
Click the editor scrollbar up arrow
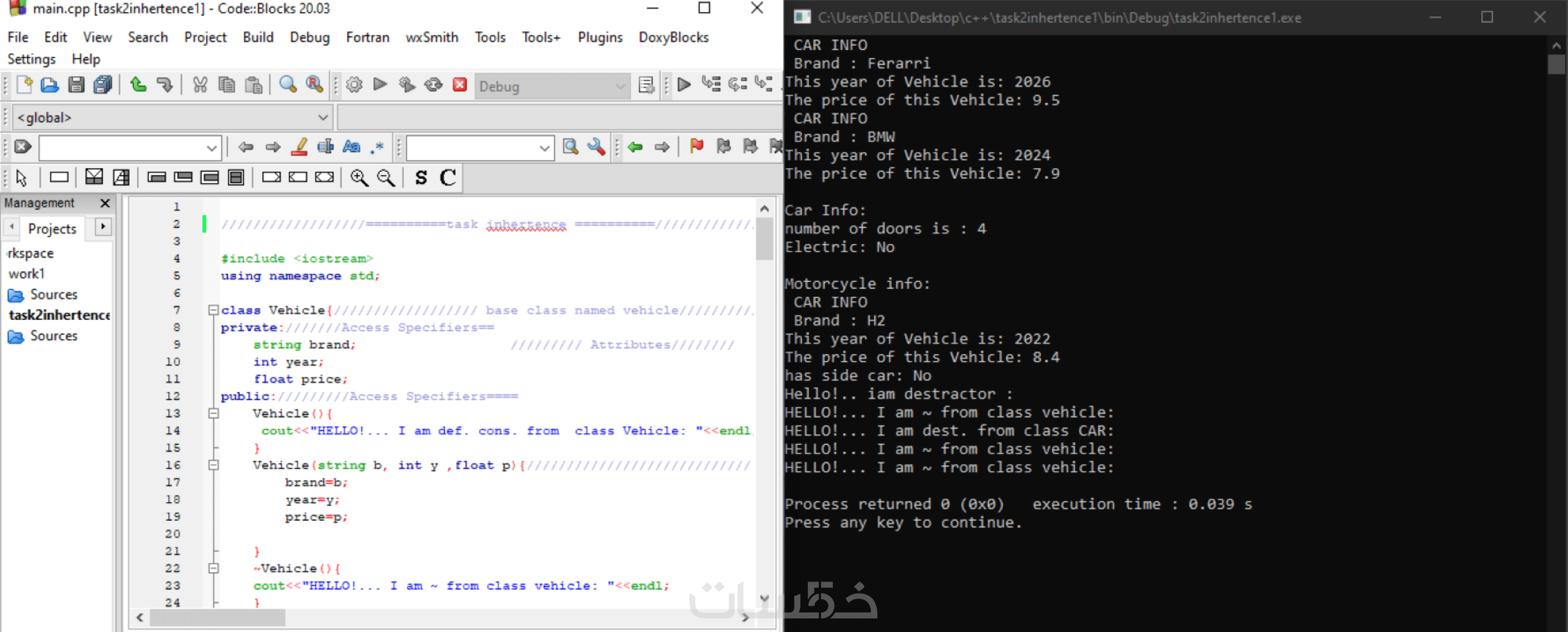(x=764, y=209)
